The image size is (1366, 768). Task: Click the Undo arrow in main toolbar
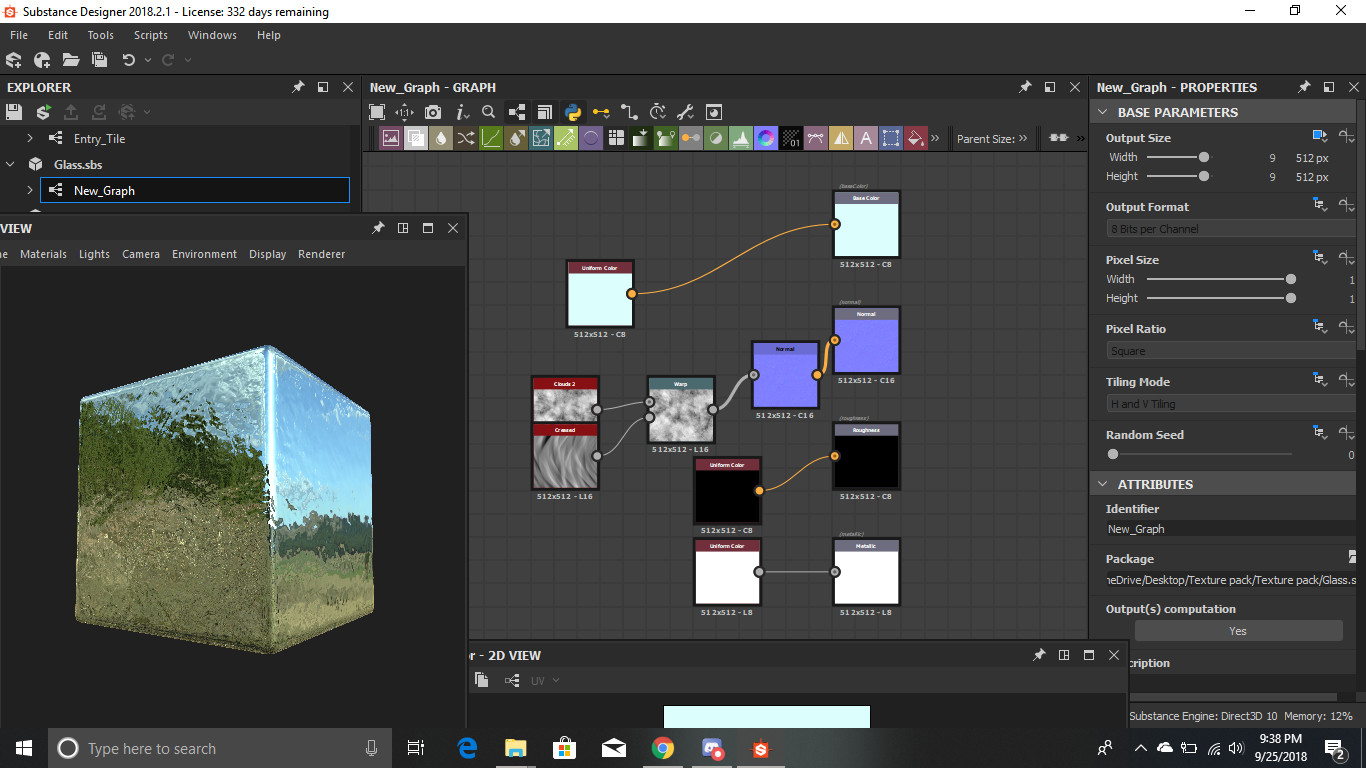128,60
